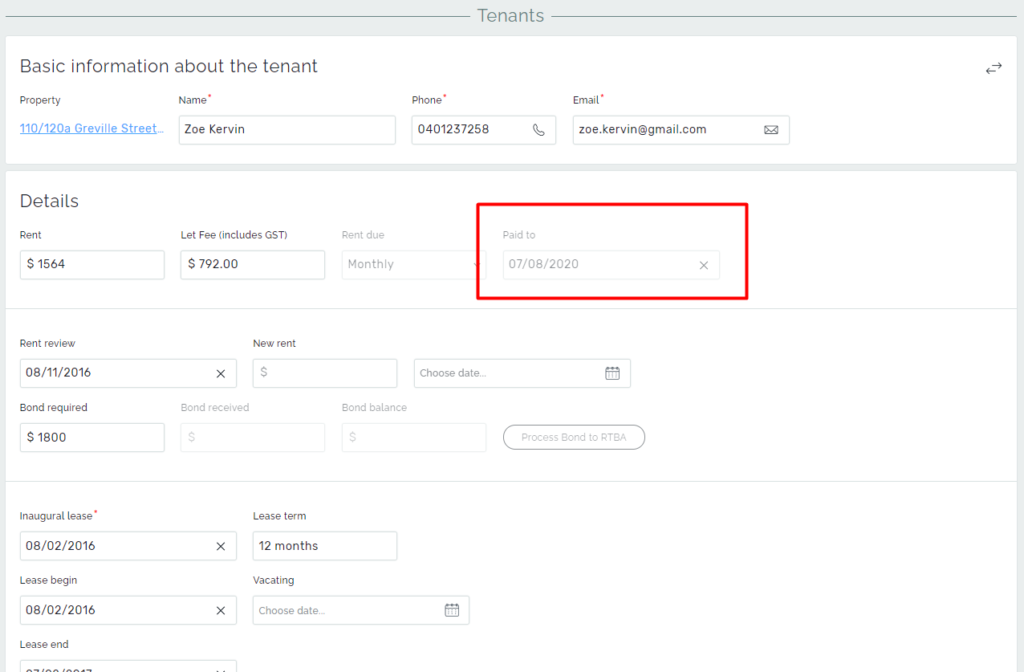The width and height of the screenshot is (1024, 672).
Task: Click the swap arrows icon in tenant header
Action: (993, 68)
